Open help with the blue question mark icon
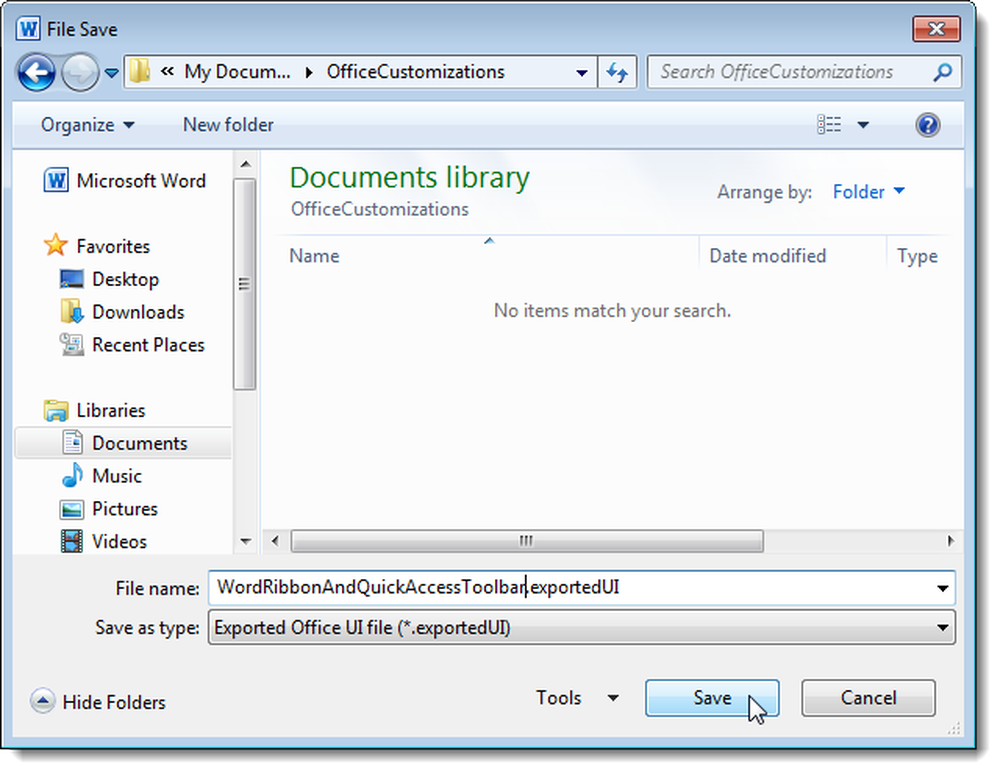The image size is (1000, 773). click(928, 125)
